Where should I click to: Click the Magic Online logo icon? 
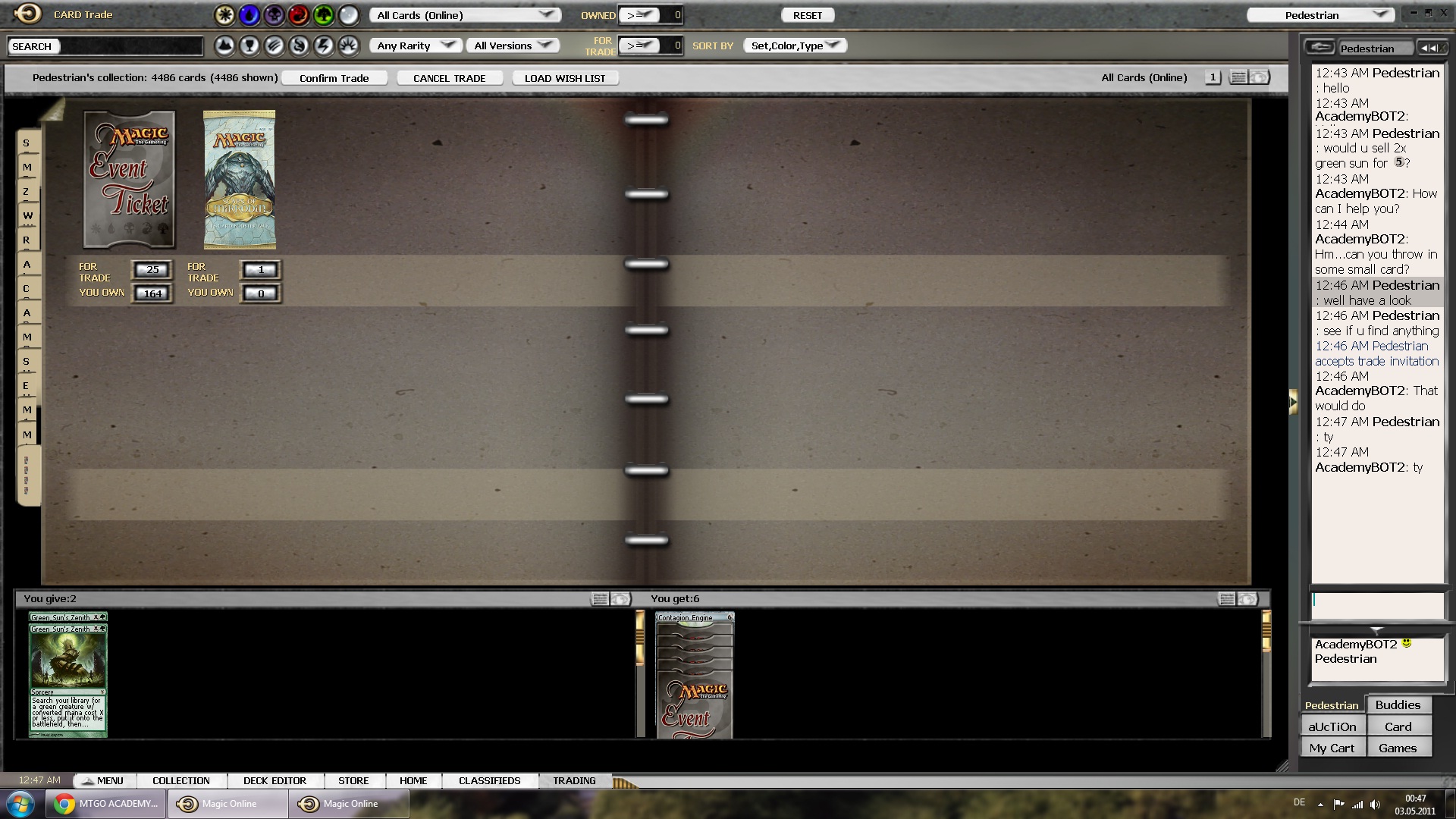28,14
